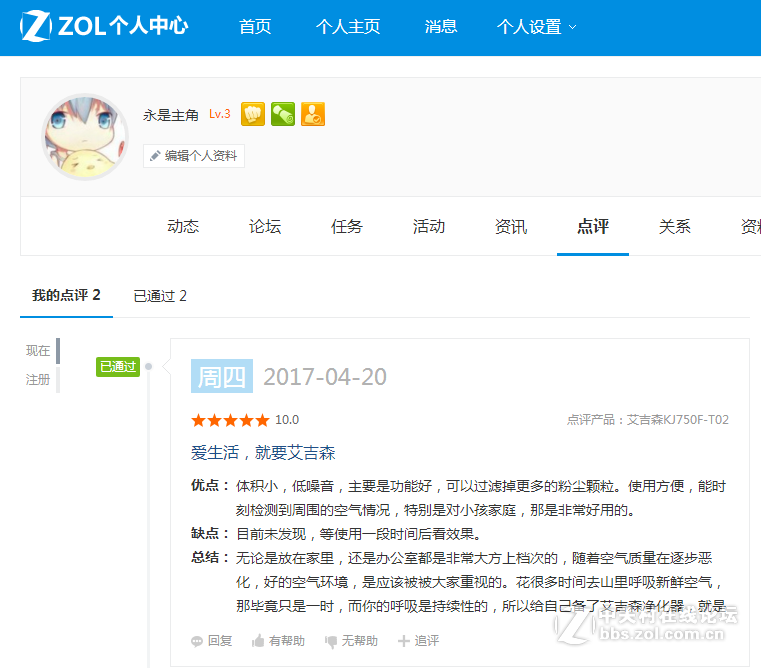
Task: Click the green 已通过 status badge
Action: pyautogui.click(x=118, y=367)
